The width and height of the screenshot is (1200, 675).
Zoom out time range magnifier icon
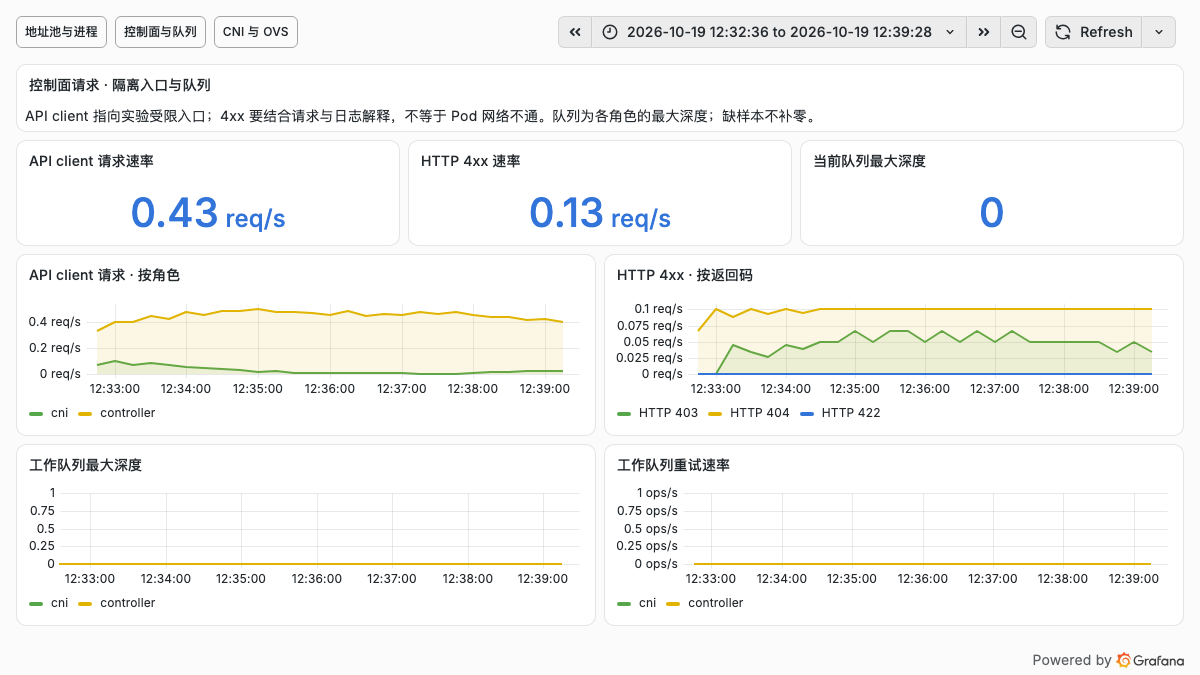pos(1019,32)
